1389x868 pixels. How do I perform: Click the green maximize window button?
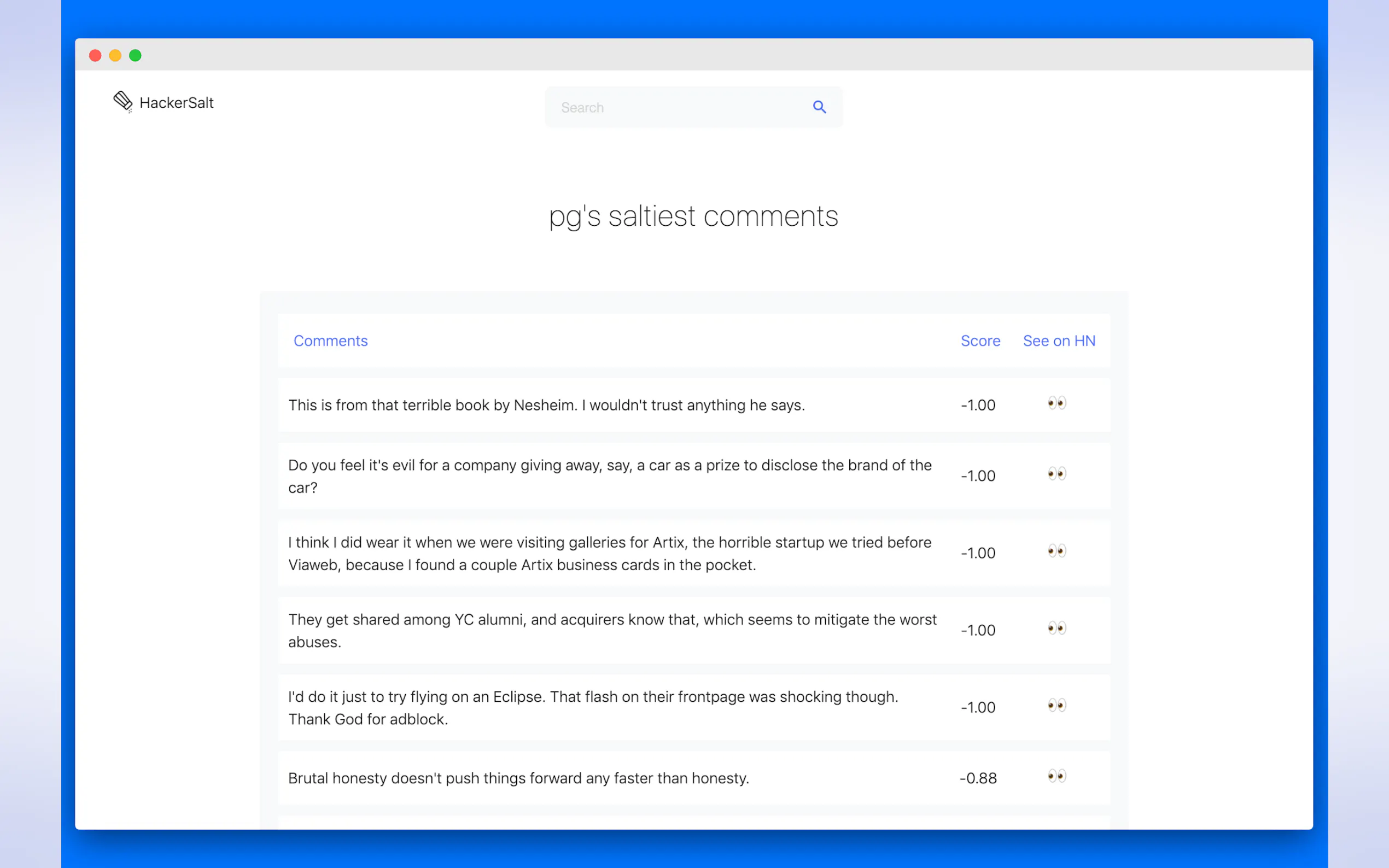click(x=136, y=56)
